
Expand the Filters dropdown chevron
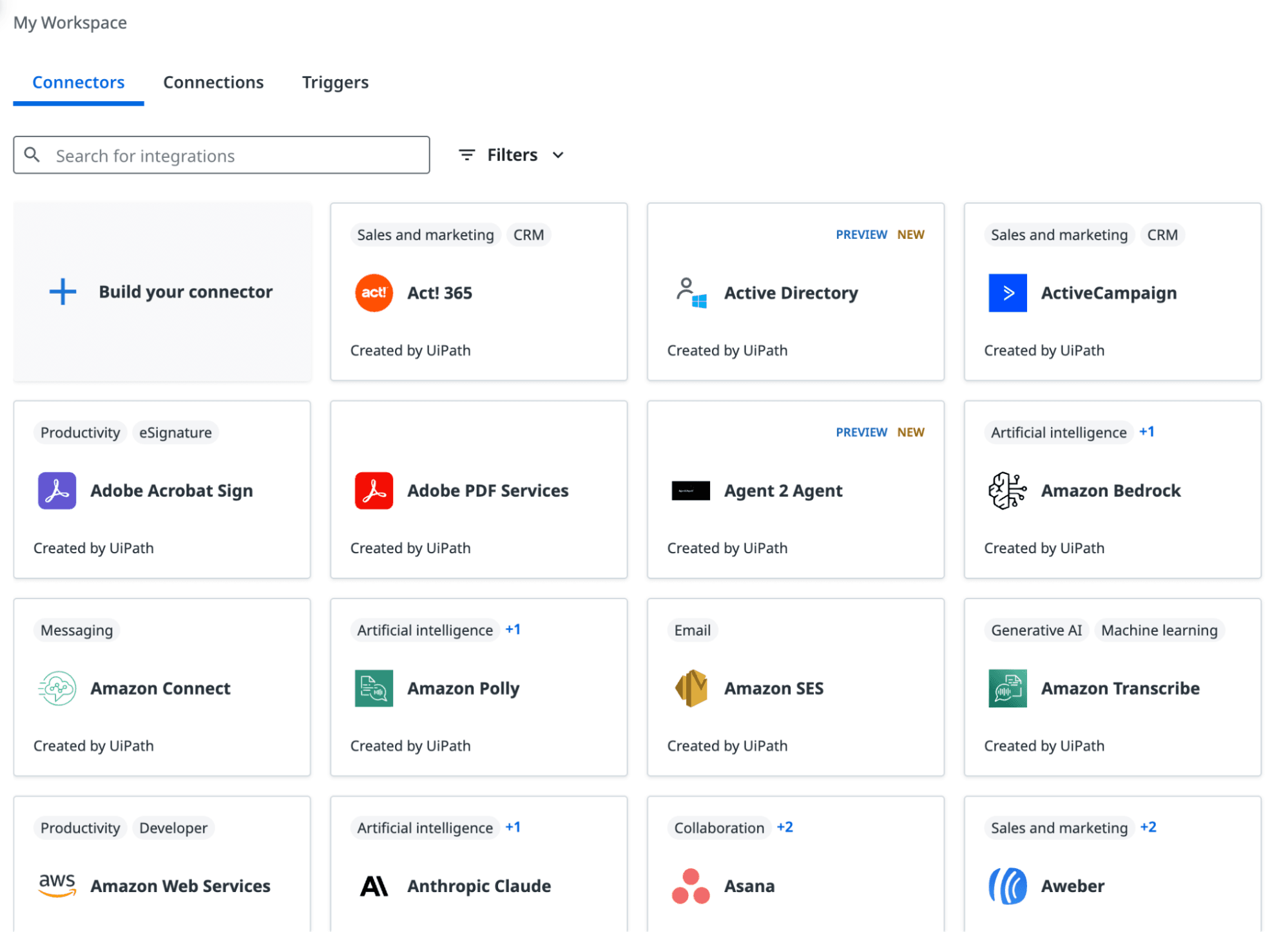click(x=558, y=155)
